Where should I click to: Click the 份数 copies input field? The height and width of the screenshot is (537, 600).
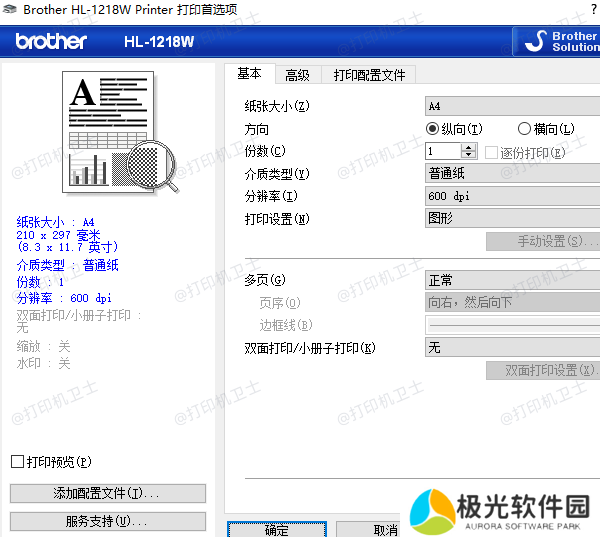pyautogui.click(x=443, y=151)
